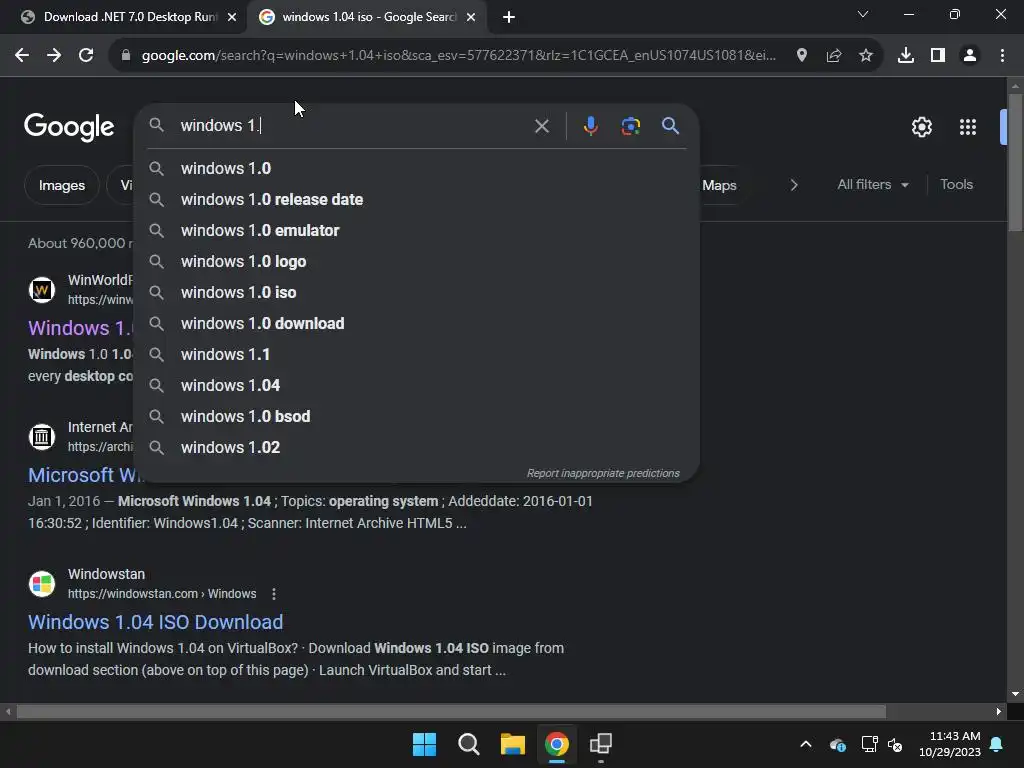Click the location pin icon in address bar
The height and width of the screenshot is (768, 1024).
pyautogui.click(x=802, y=56)
